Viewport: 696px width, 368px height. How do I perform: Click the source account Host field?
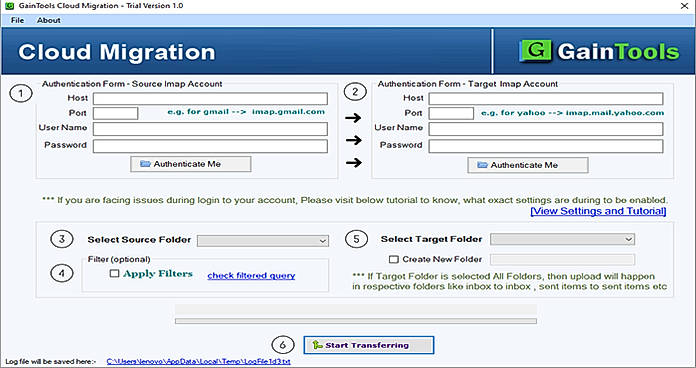tap(210, 99)
